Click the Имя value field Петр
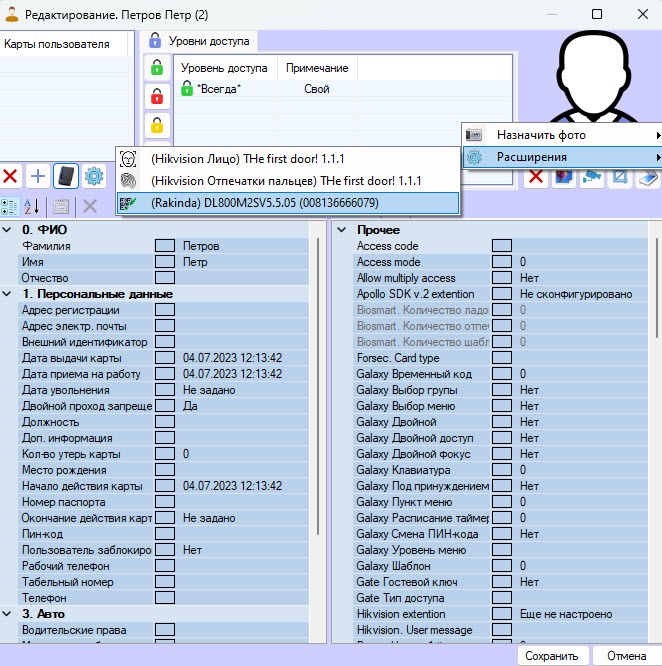This screenshot has width=662, height=666. pos(245,262)
